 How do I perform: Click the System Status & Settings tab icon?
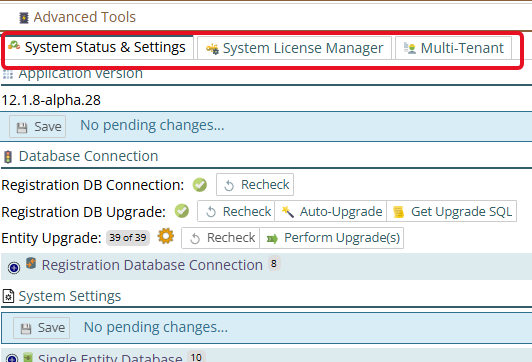point(14,46)
